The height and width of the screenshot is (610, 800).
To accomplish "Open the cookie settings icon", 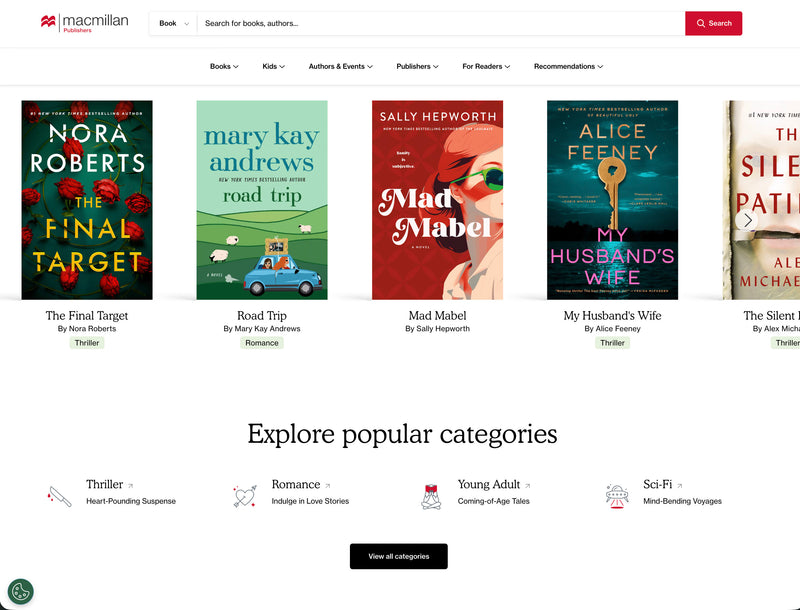I will [21, 592].
